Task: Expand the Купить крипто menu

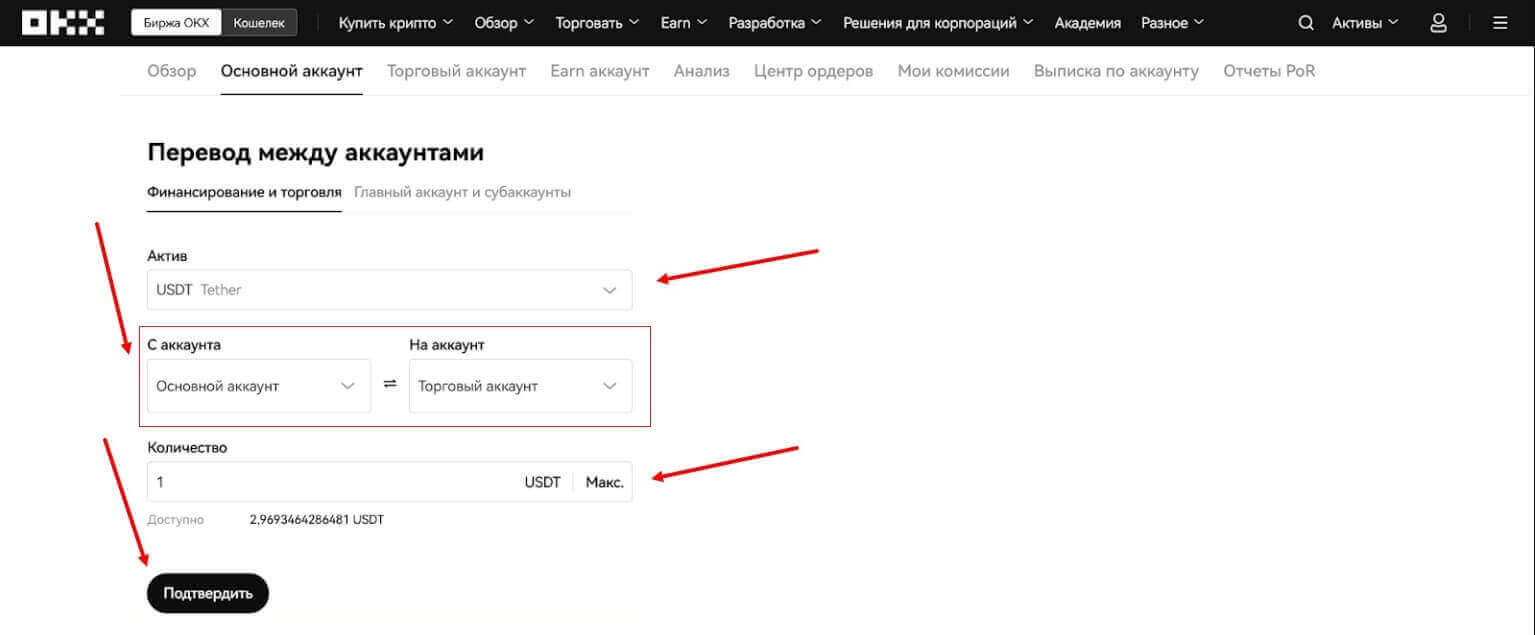Action: click(395, 23)
